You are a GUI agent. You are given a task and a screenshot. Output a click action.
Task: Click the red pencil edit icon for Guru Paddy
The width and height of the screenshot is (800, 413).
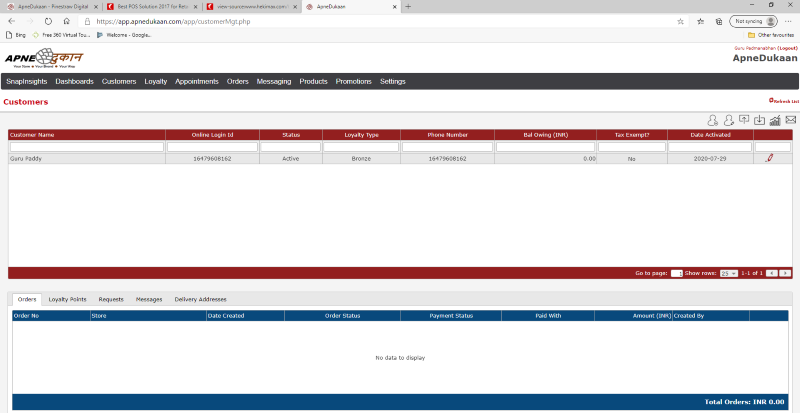click(x=769, y=158)
